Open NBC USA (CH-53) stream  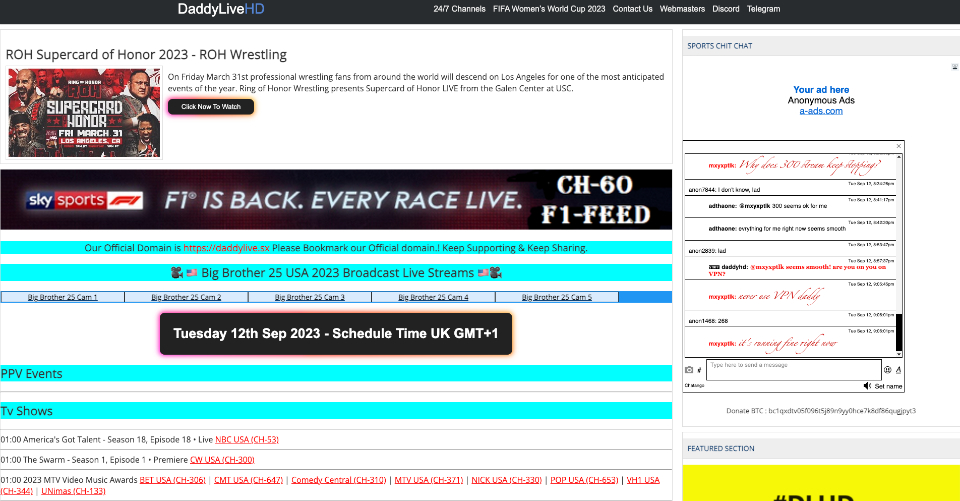point(247,440)
